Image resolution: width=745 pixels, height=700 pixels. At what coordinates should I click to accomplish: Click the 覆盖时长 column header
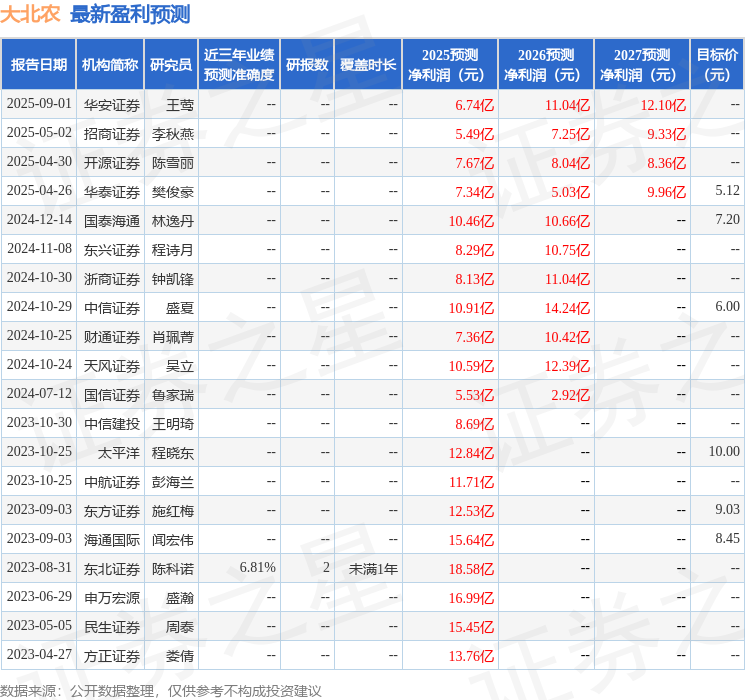point(367,64)
